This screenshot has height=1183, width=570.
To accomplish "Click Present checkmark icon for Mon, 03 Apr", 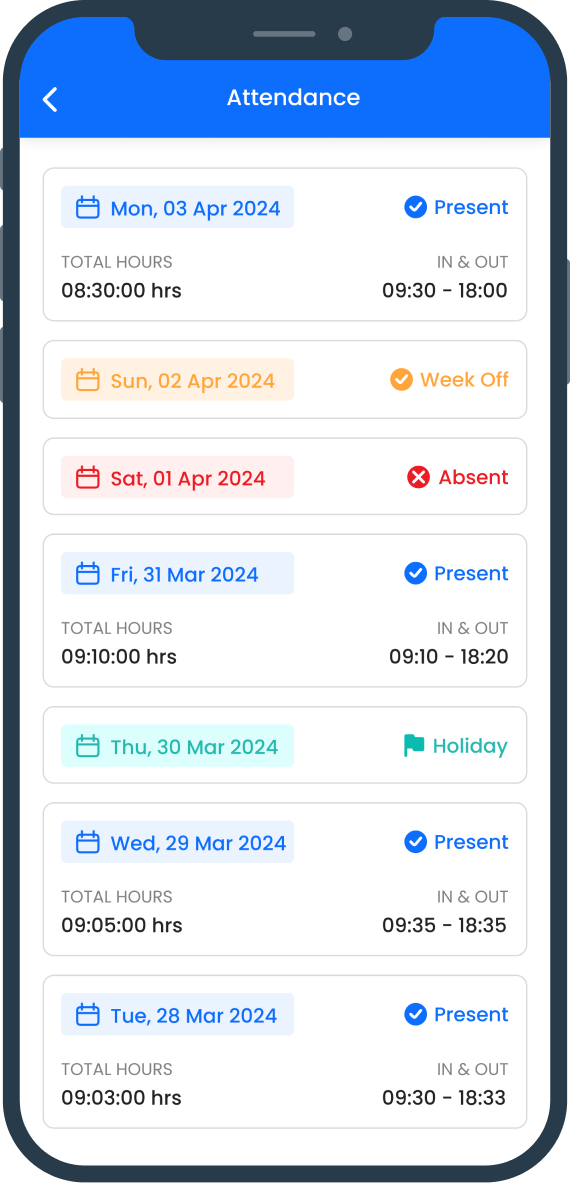I will click(415, 207).
